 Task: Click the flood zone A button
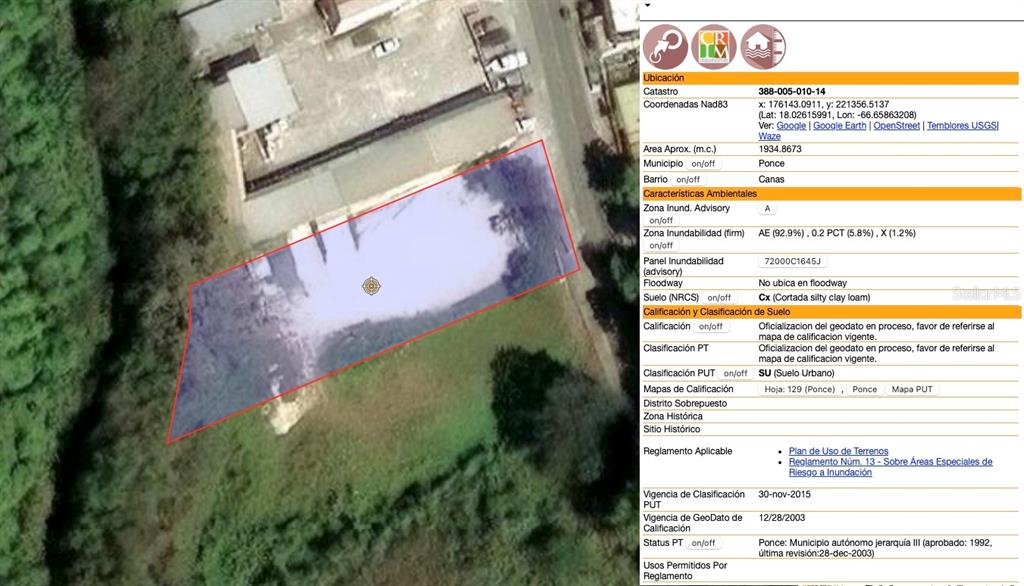tap(767, 209)
